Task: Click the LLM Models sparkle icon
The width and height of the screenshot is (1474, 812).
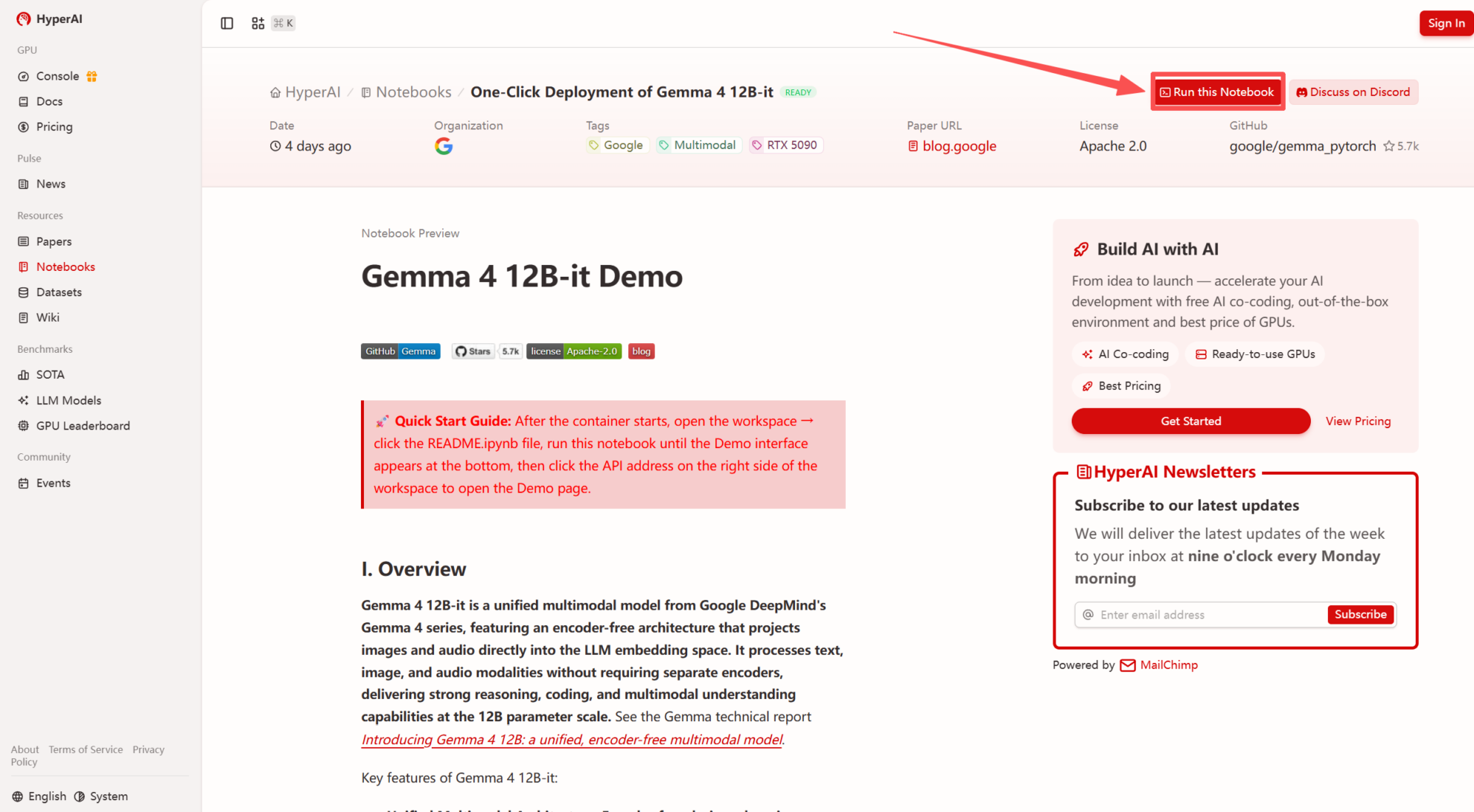Action: pos(24,400)
